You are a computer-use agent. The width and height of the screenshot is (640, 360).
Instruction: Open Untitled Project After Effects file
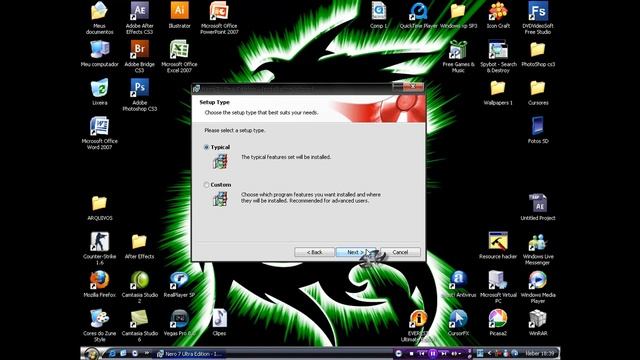tap(538, 208)
